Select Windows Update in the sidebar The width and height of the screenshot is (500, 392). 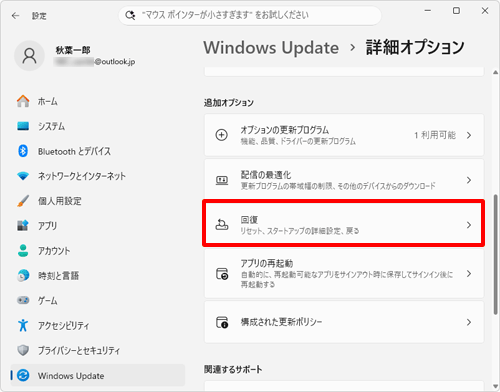(x=98, y=375)
